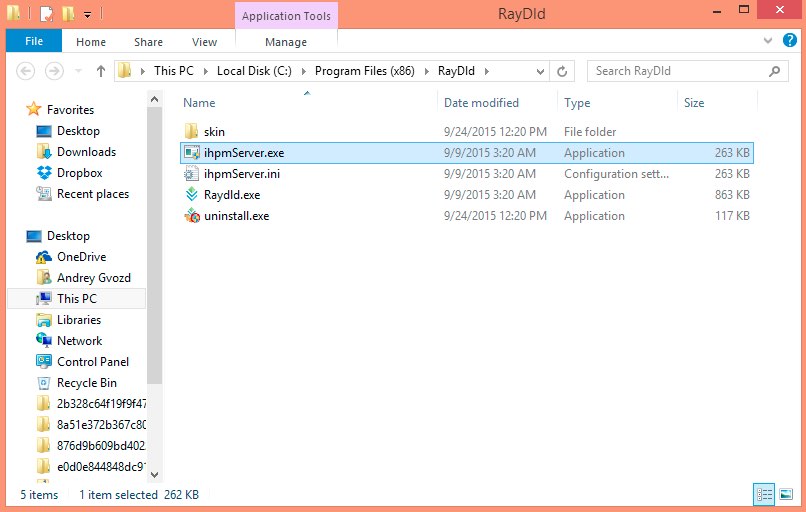
Task: Open Quick Access Toolbar customize dropdown
Action: pyautogui.click(x=87, y=15)
